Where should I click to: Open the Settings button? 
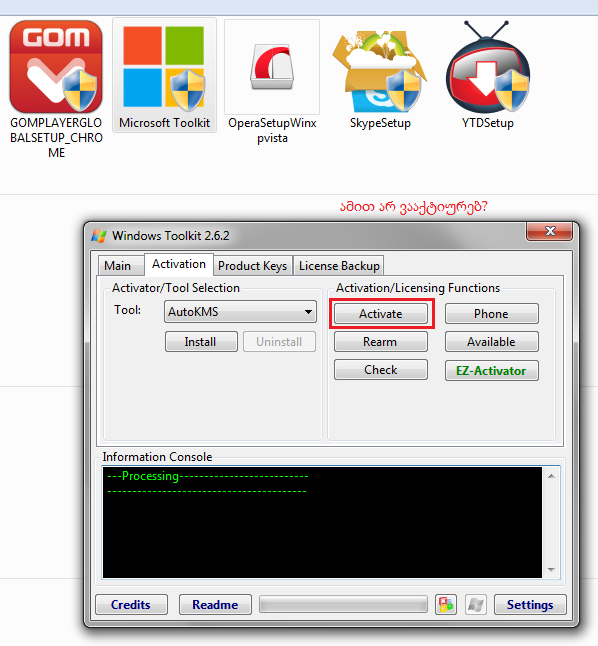click(530, 605)
